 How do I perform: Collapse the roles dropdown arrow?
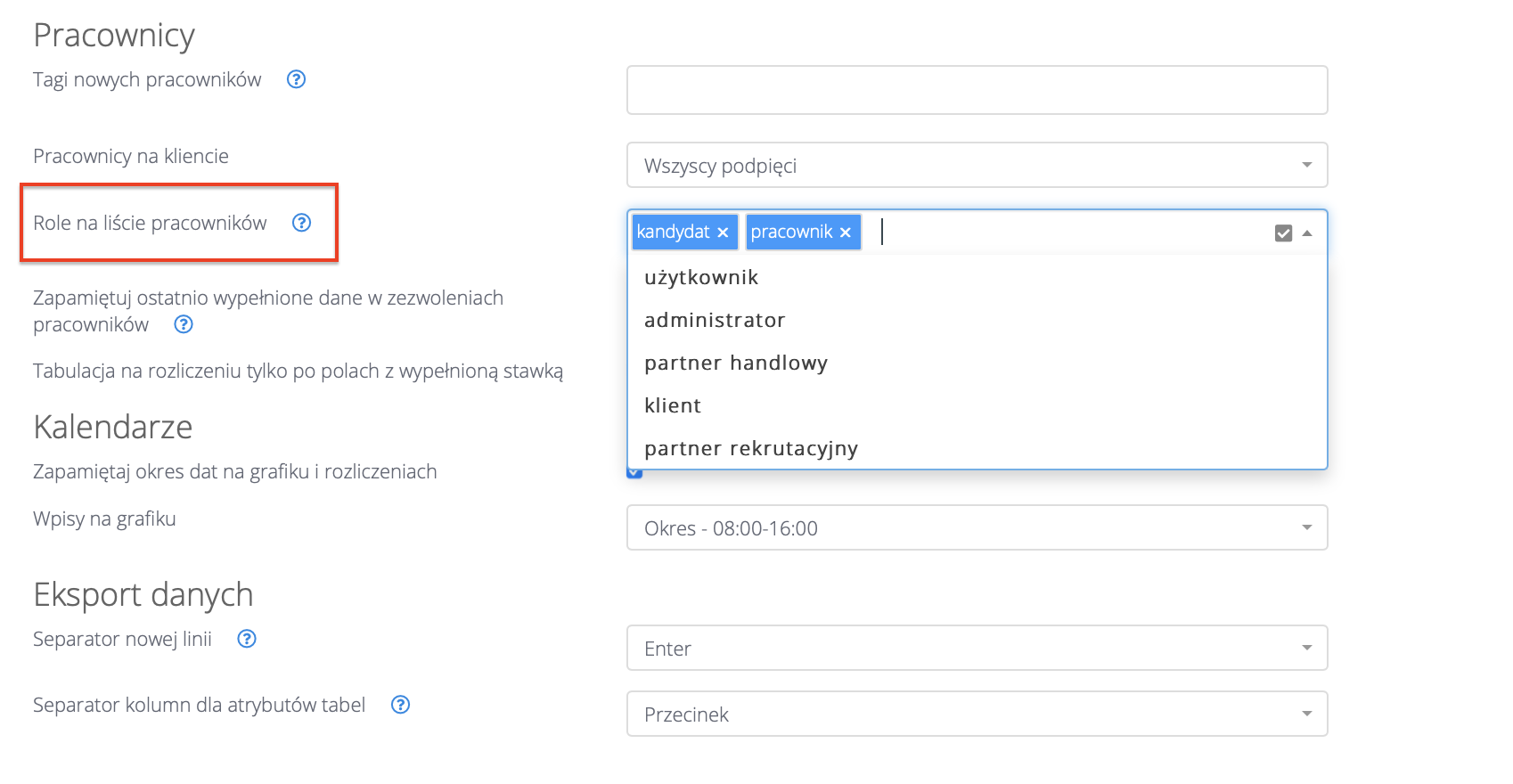click(1307, 233)
